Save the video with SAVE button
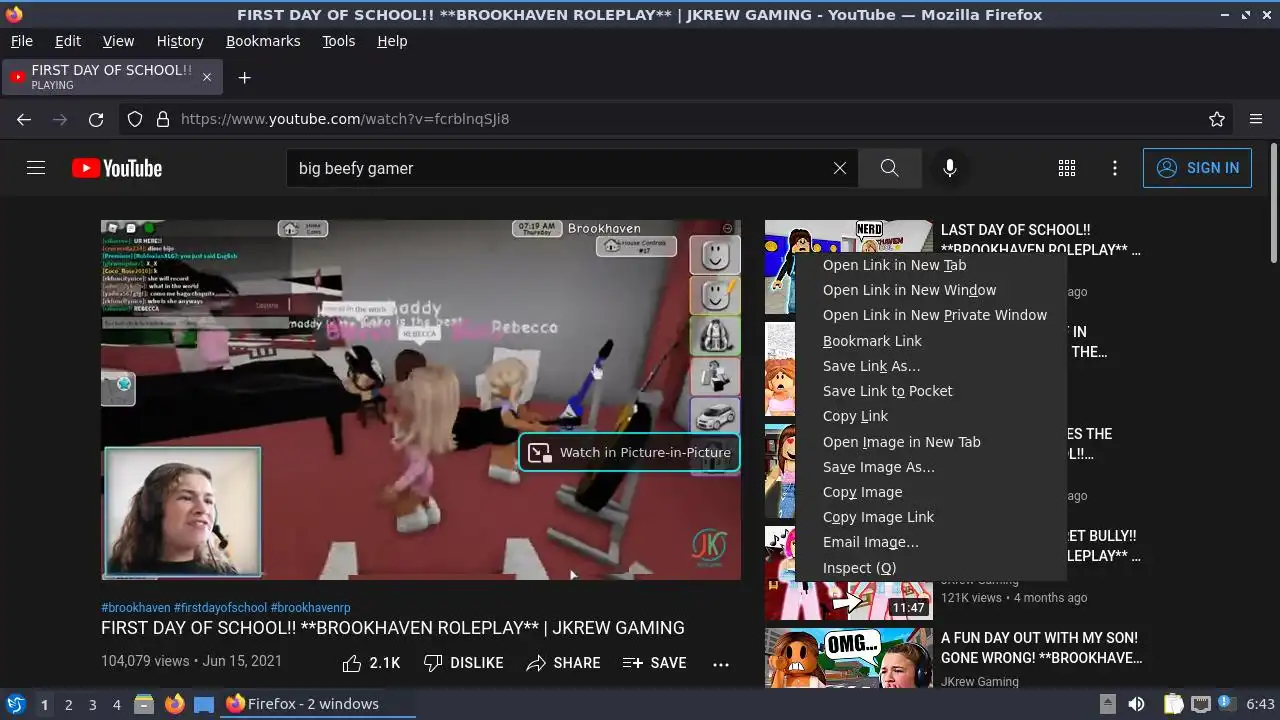 click(654, 663)
